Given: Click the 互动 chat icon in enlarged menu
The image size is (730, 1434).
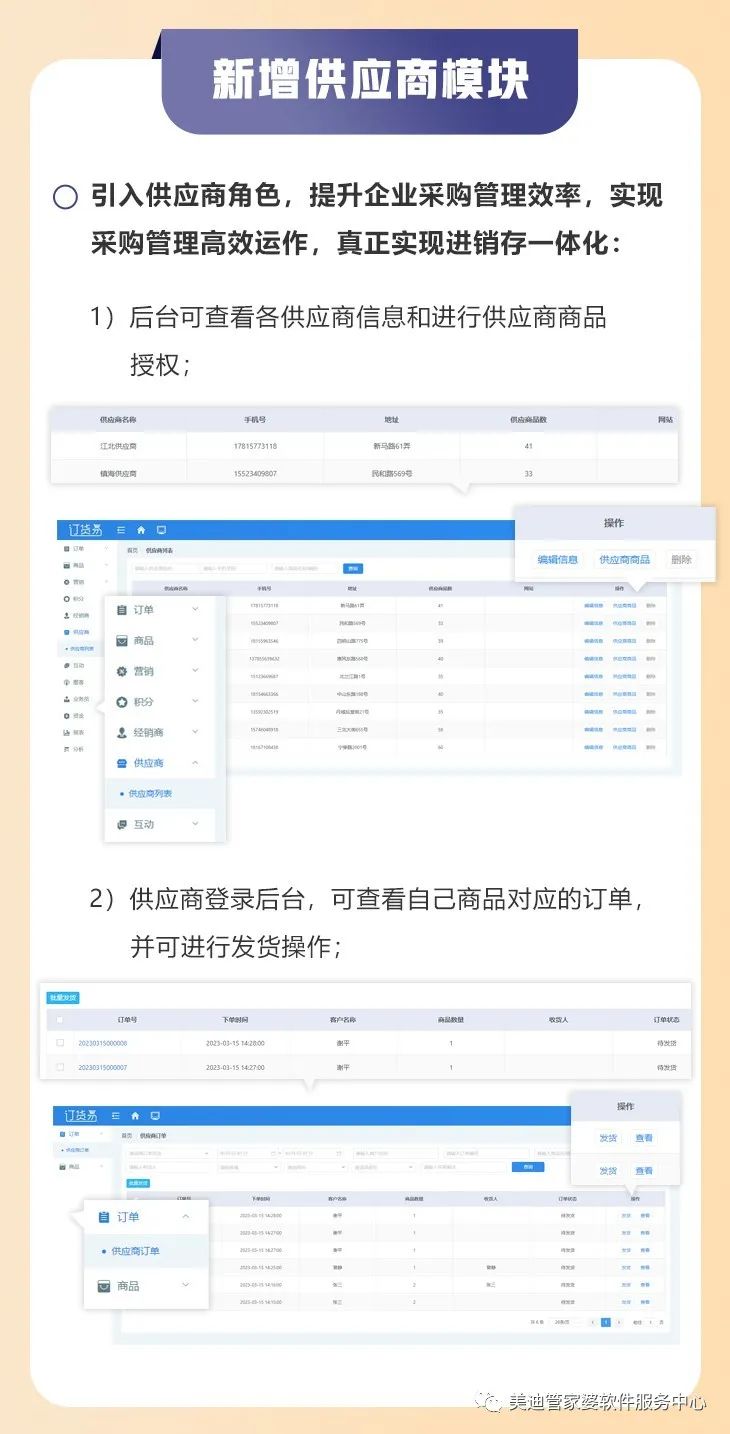Looking at the screenshot, I should pos(121,824).
